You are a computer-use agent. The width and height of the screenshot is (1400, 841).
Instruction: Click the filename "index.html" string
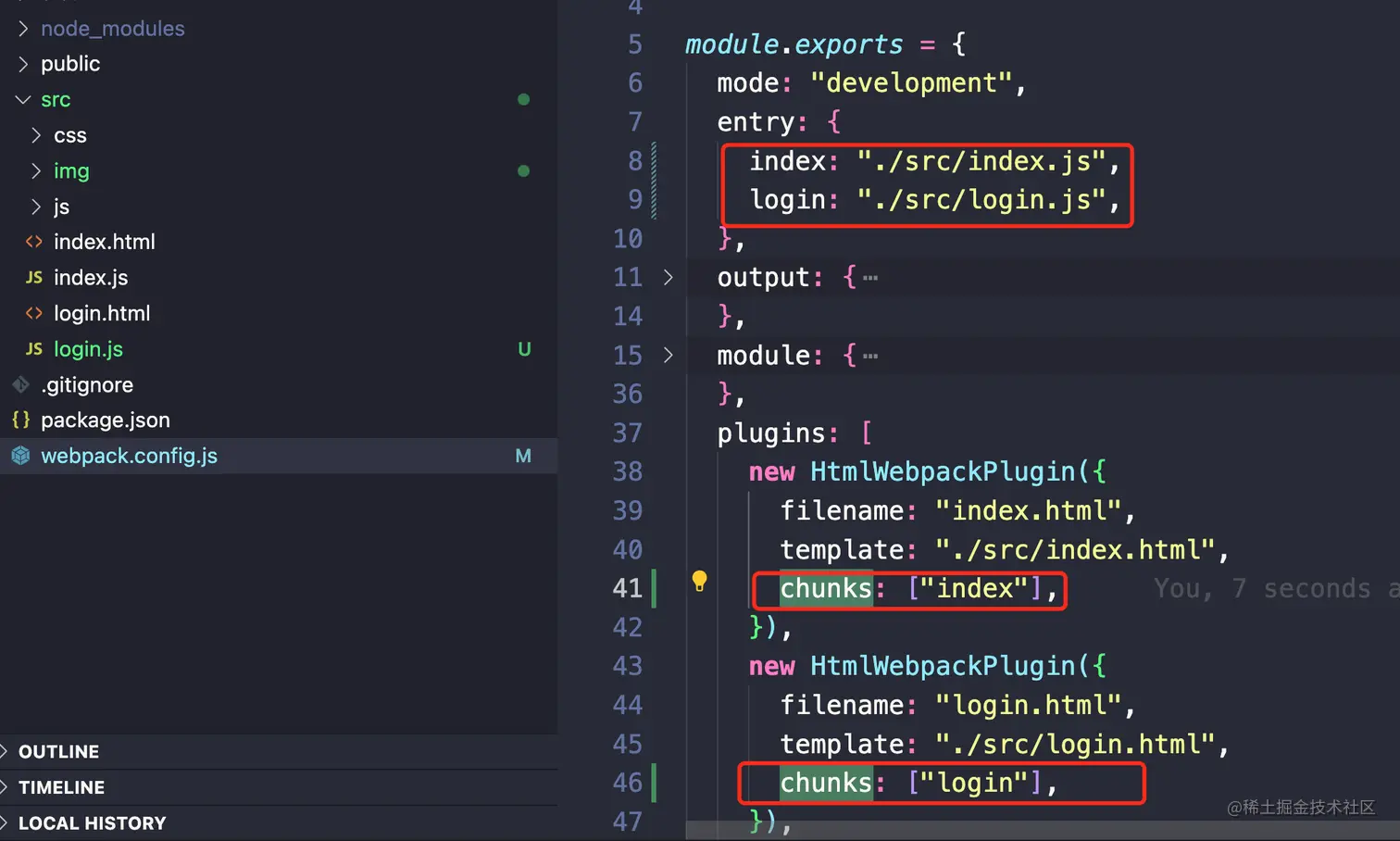coord(1028,510)
